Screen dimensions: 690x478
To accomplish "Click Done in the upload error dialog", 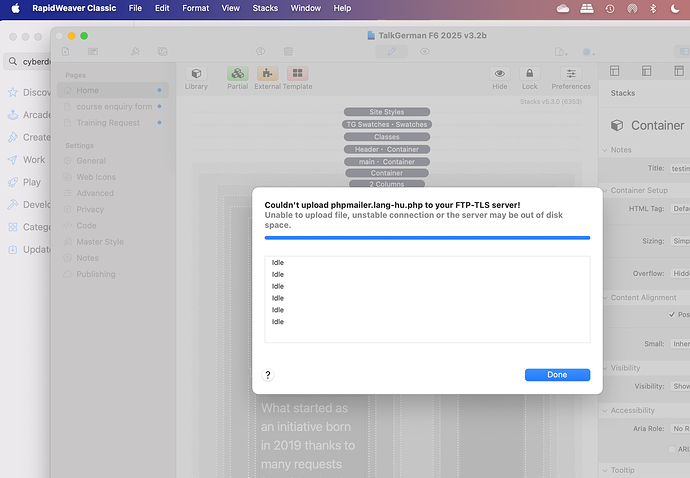I will (557, 375).
